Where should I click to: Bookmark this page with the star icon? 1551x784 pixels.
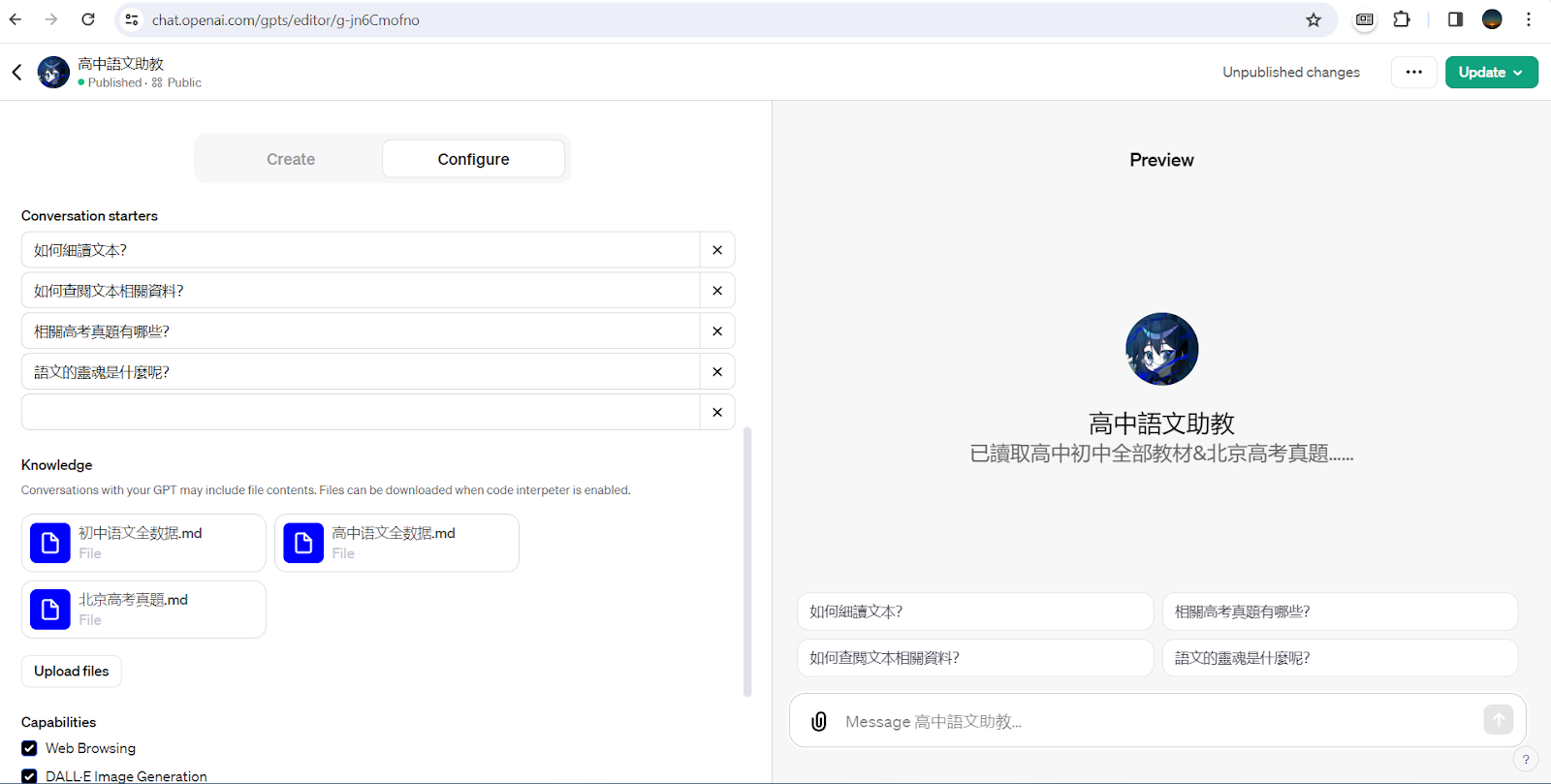[x=1314, y=20]
